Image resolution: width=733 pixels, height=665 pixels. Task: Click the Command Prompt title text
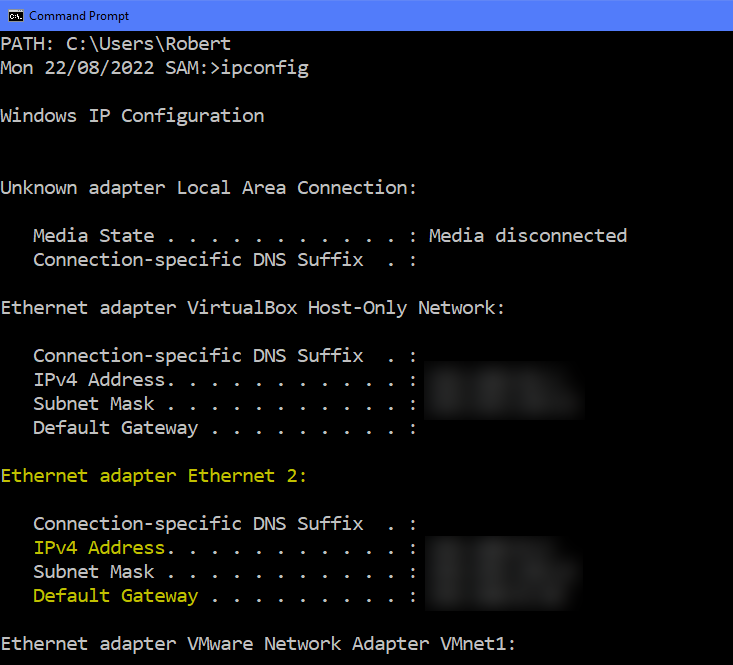click(x=79, y=16)
